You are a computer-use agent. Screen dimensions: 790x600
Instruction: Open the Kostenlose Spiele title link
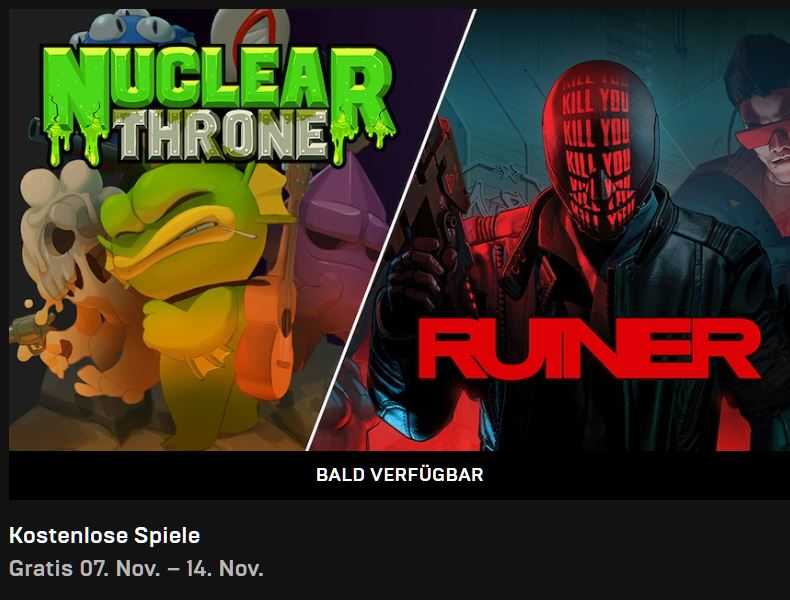pos(105,535)
